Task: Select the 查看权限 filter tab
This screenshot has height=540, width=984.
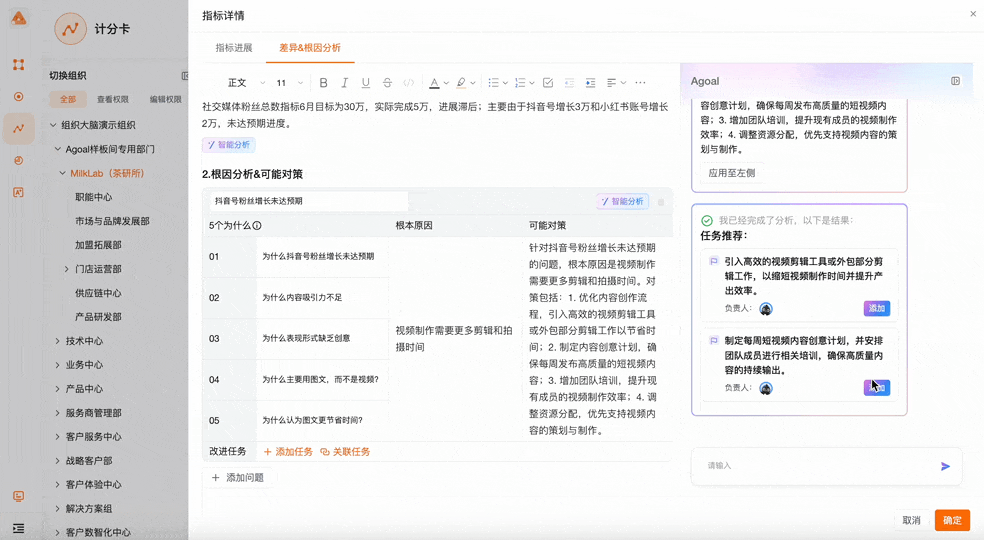Action: (x=112, y=100)
